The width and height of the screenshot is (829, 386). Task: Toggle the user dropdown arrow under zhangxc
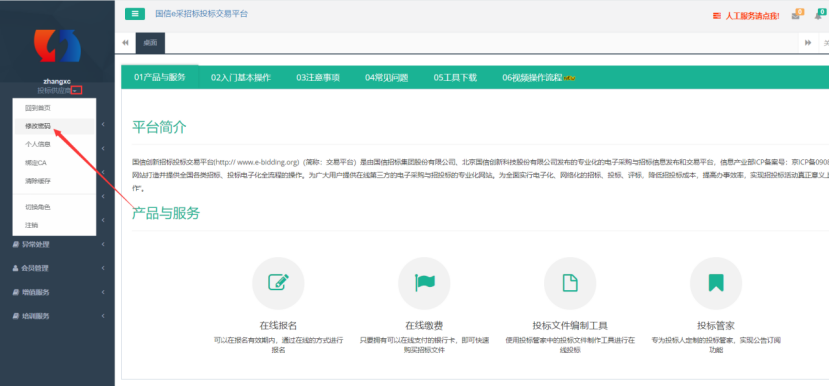pos(77,90)
